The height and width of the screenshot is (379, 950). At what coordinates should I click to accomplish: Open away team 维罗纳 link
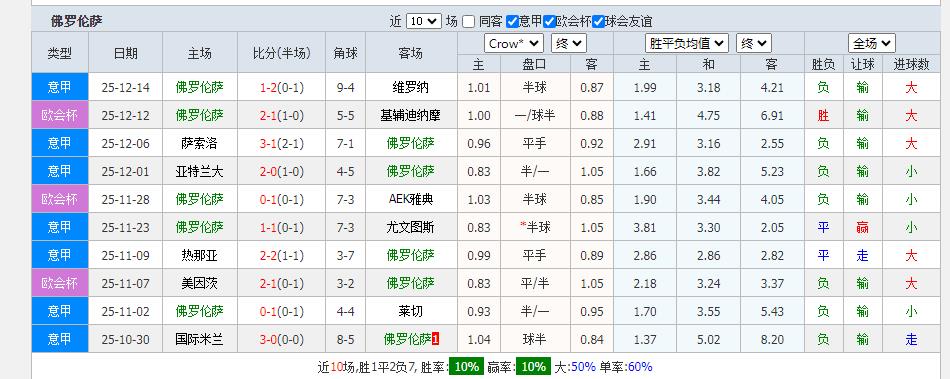click(411, 88)
